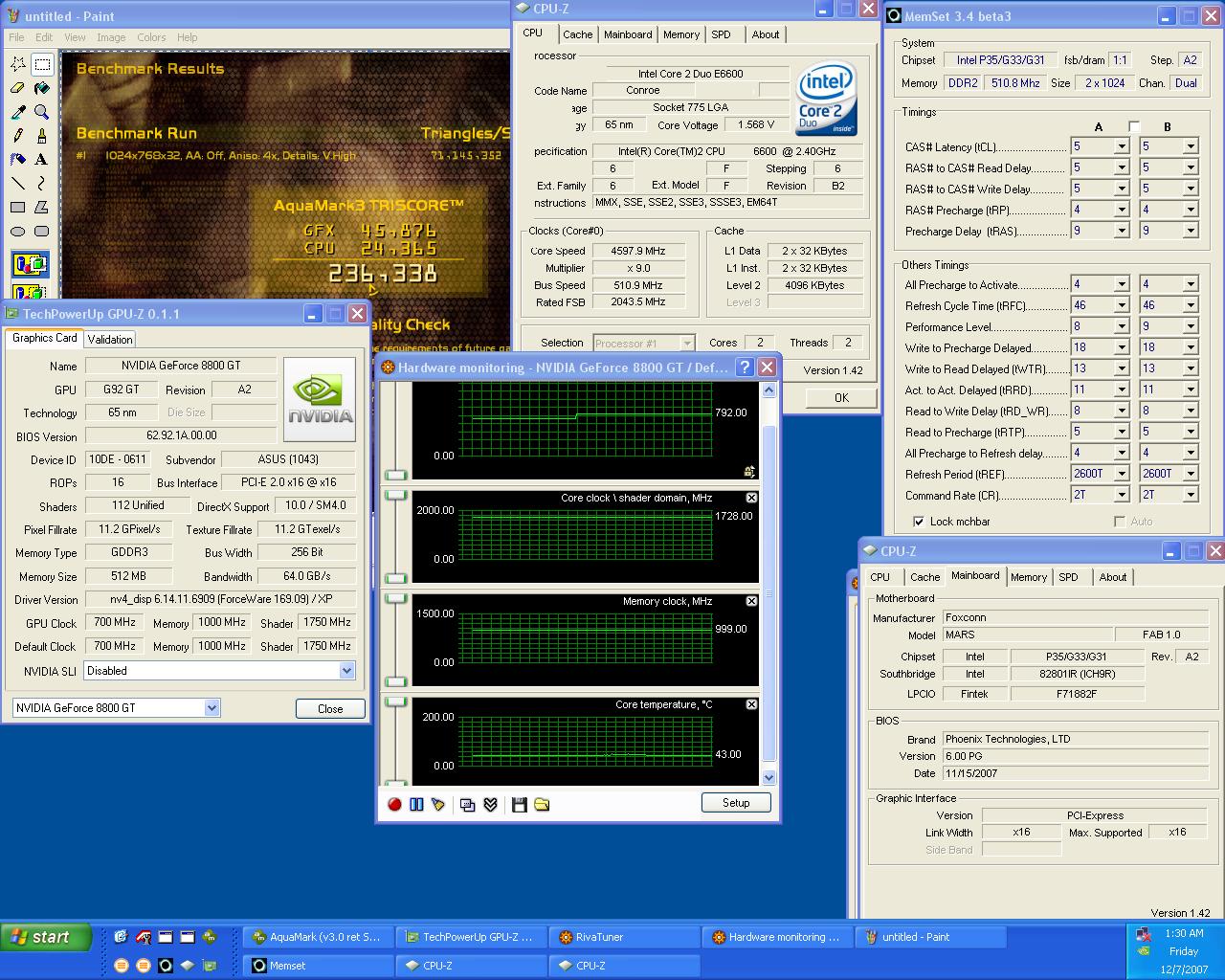Click OK in the CPU-Z window

(x=841, y=397)
